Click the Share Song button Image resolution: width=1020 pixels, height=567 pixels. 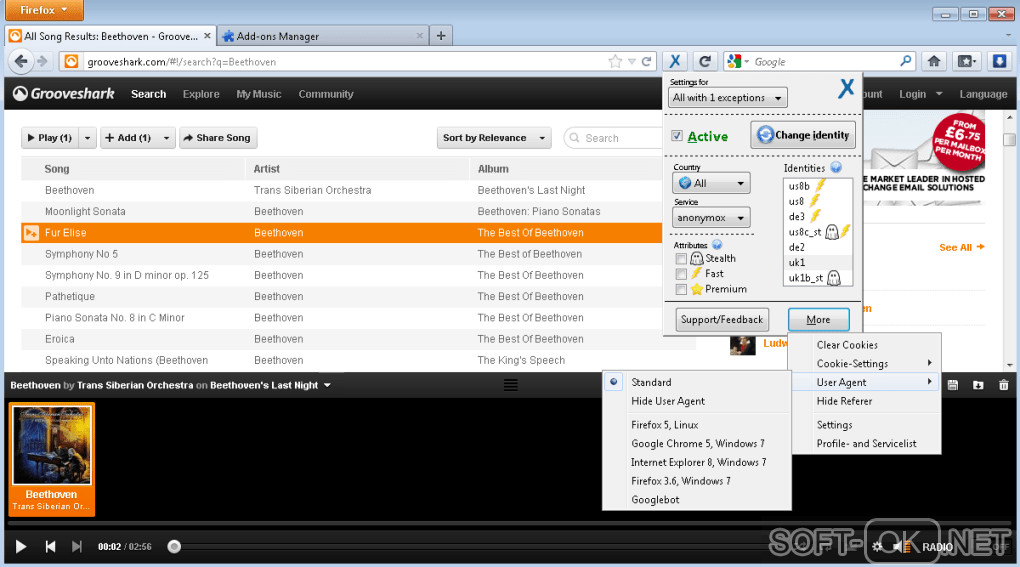pyautogui.click(x=218, y=138)
